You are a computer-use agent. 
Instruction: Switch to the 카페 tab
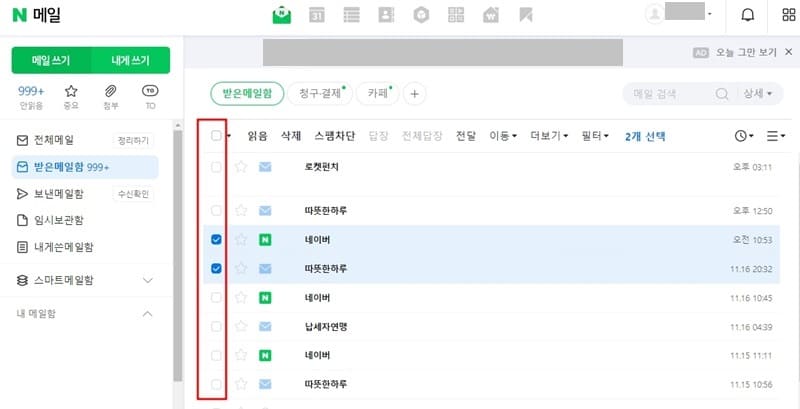[377, 94]
